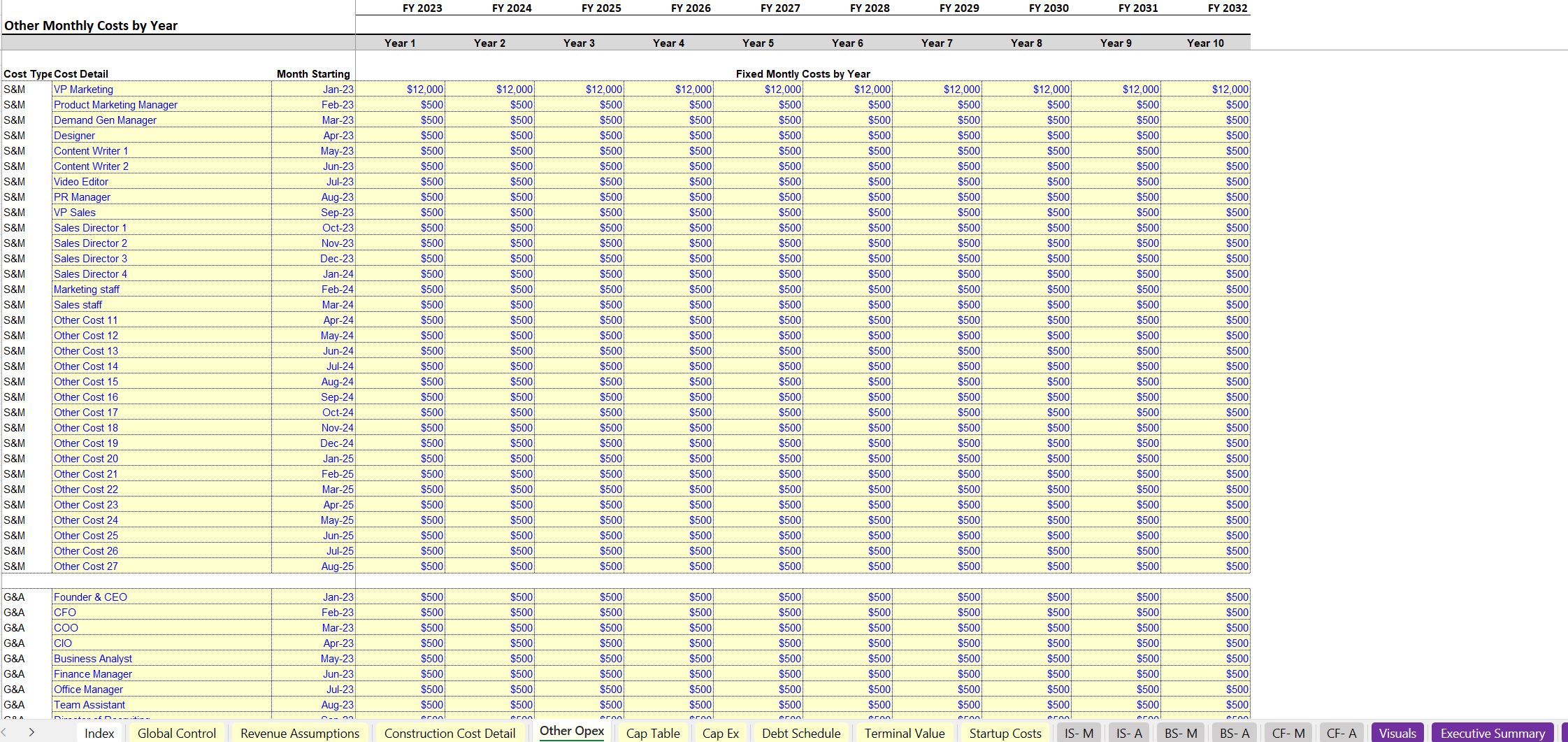
Task: Open the IS- M sheet tab
Action: 1079,733
